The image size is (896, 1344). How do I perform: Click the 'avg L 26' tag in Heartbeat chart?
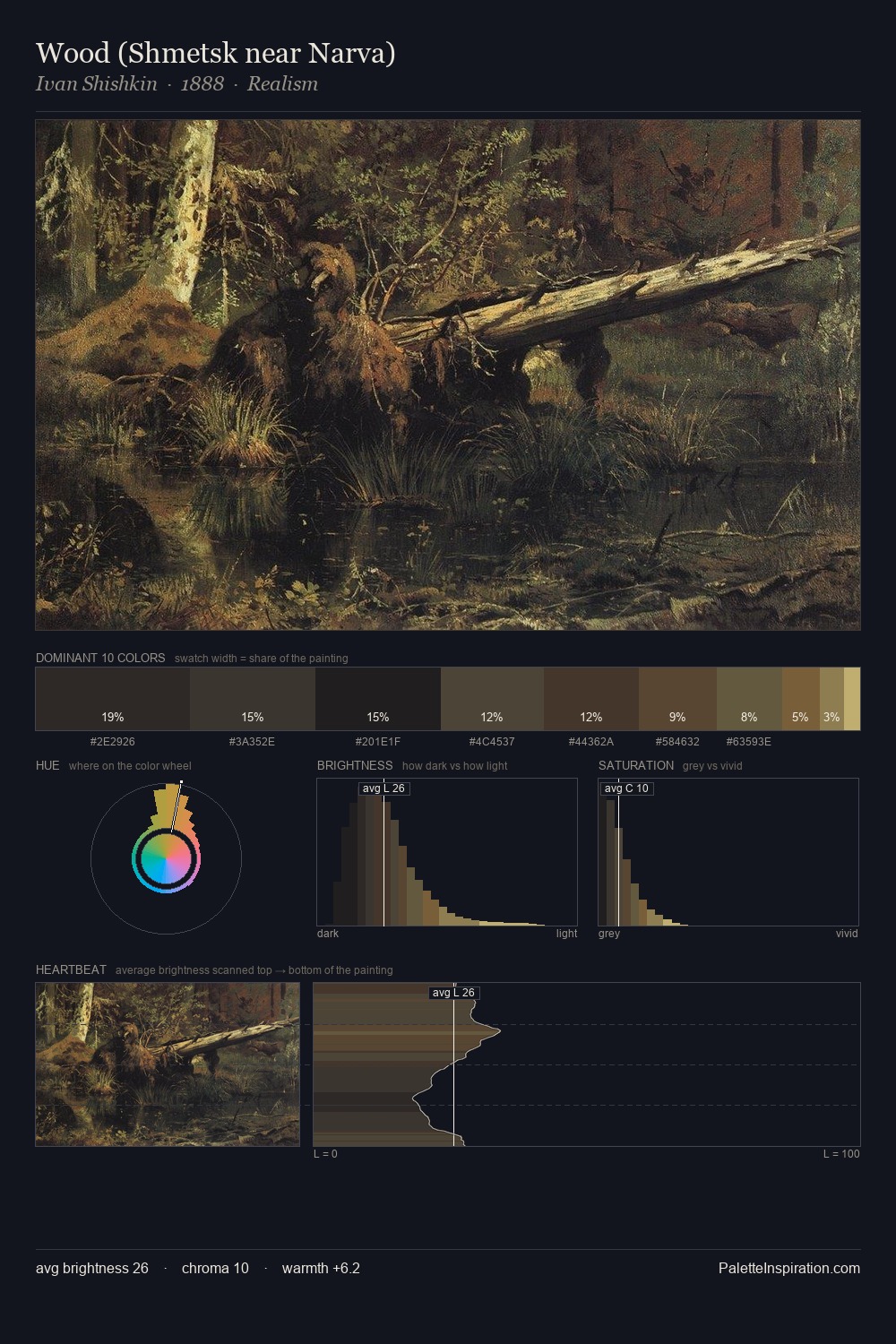pos(453,993)
